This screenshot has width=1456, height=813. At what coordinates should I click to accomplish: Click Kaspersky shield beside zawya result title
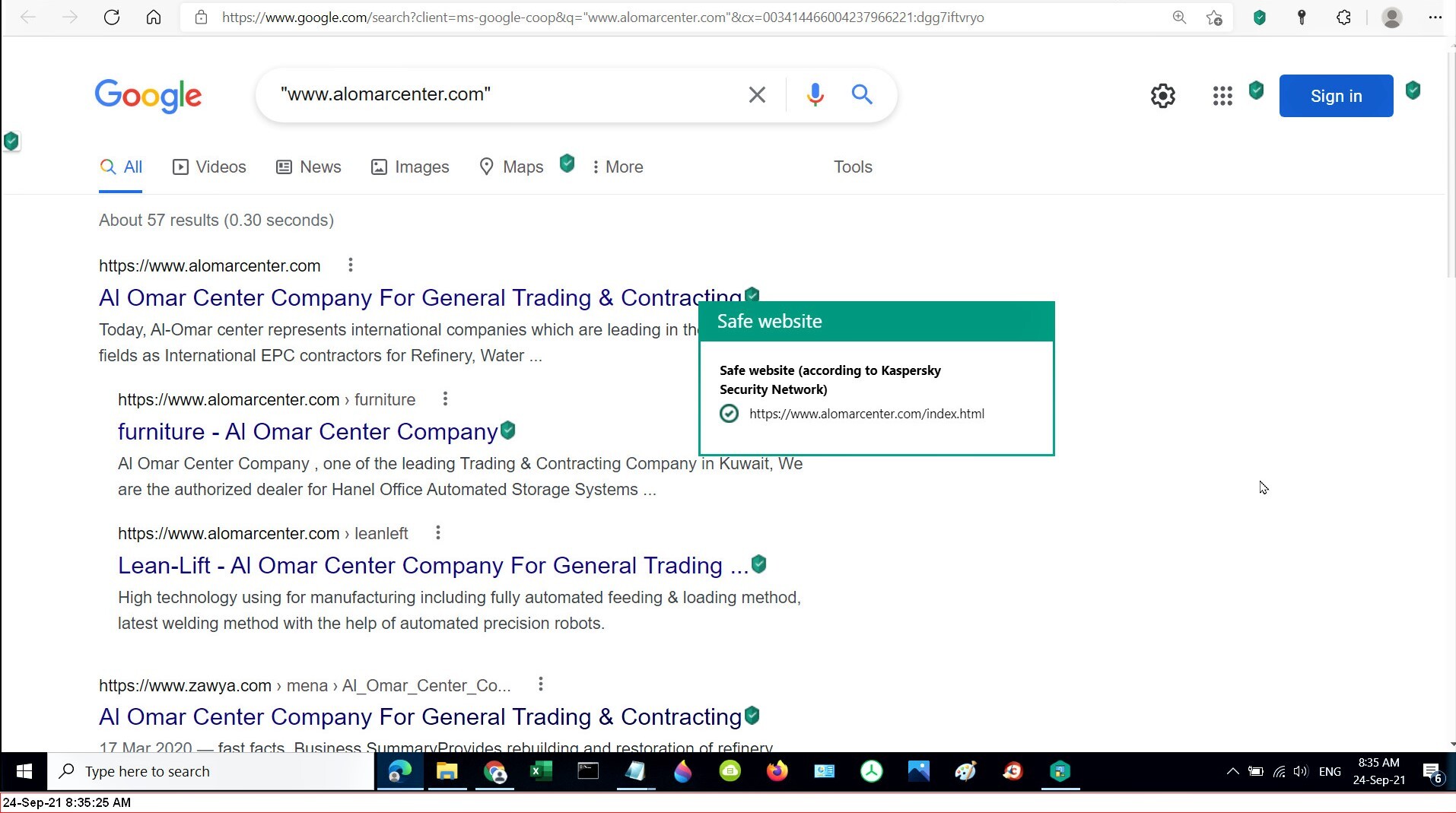[752, 715]
